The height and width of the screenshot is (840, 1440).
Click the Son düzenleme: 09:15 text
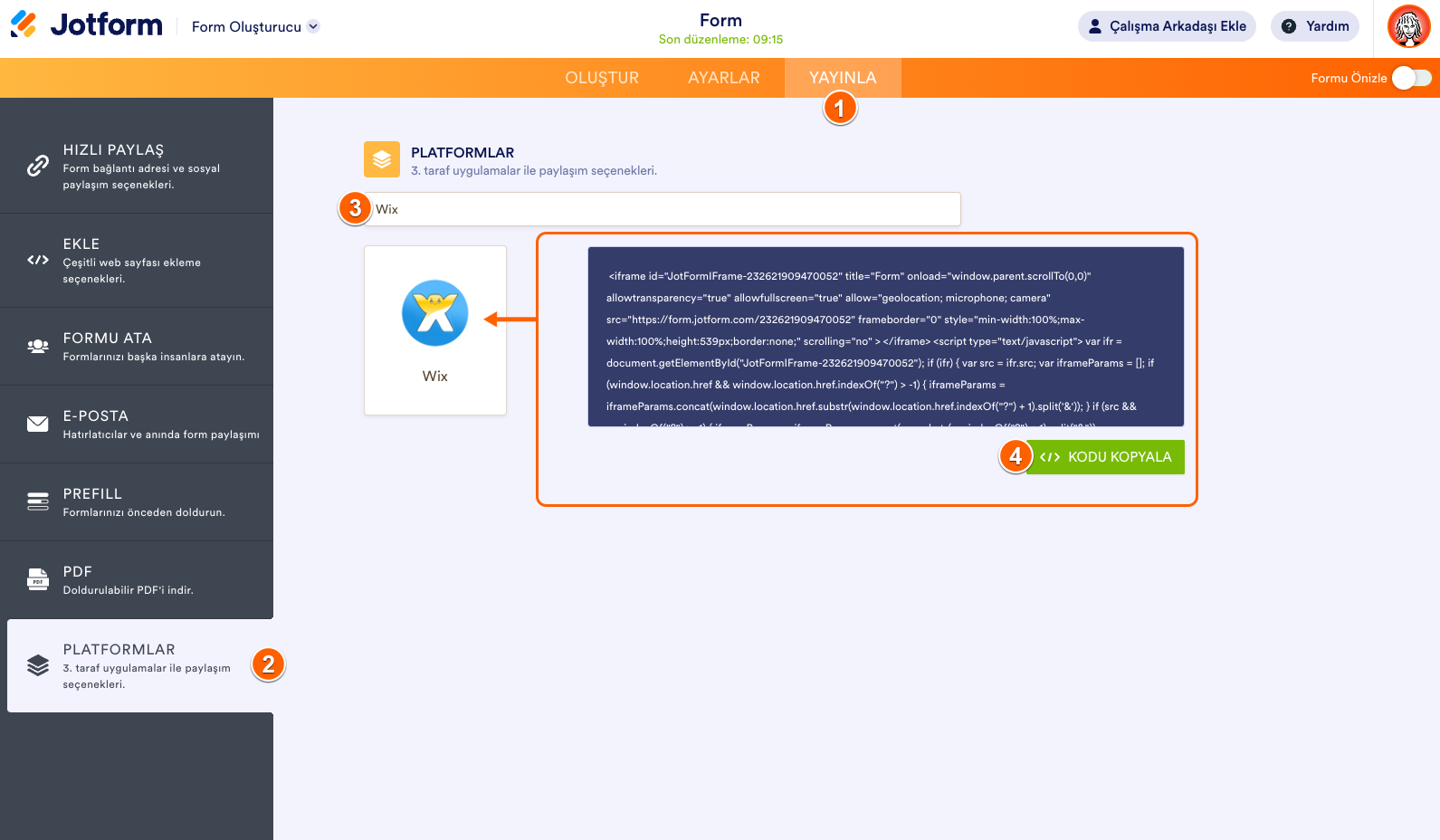click(x=720, y=40)
